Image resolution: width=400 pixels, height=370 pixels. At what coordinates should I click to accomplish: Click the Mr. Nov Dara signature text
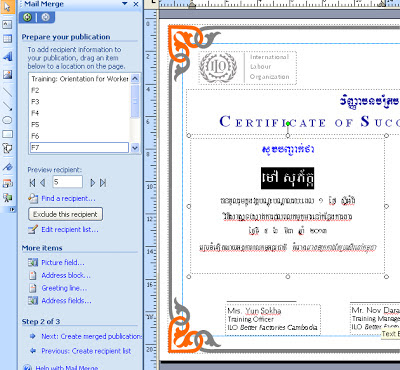tap(375, 310)
